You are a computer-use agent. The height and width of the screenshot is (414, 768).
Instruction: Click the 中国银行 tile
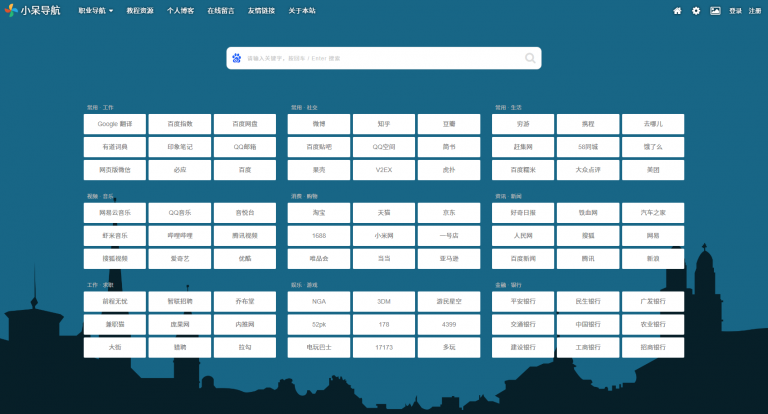(x=588, y=324)
